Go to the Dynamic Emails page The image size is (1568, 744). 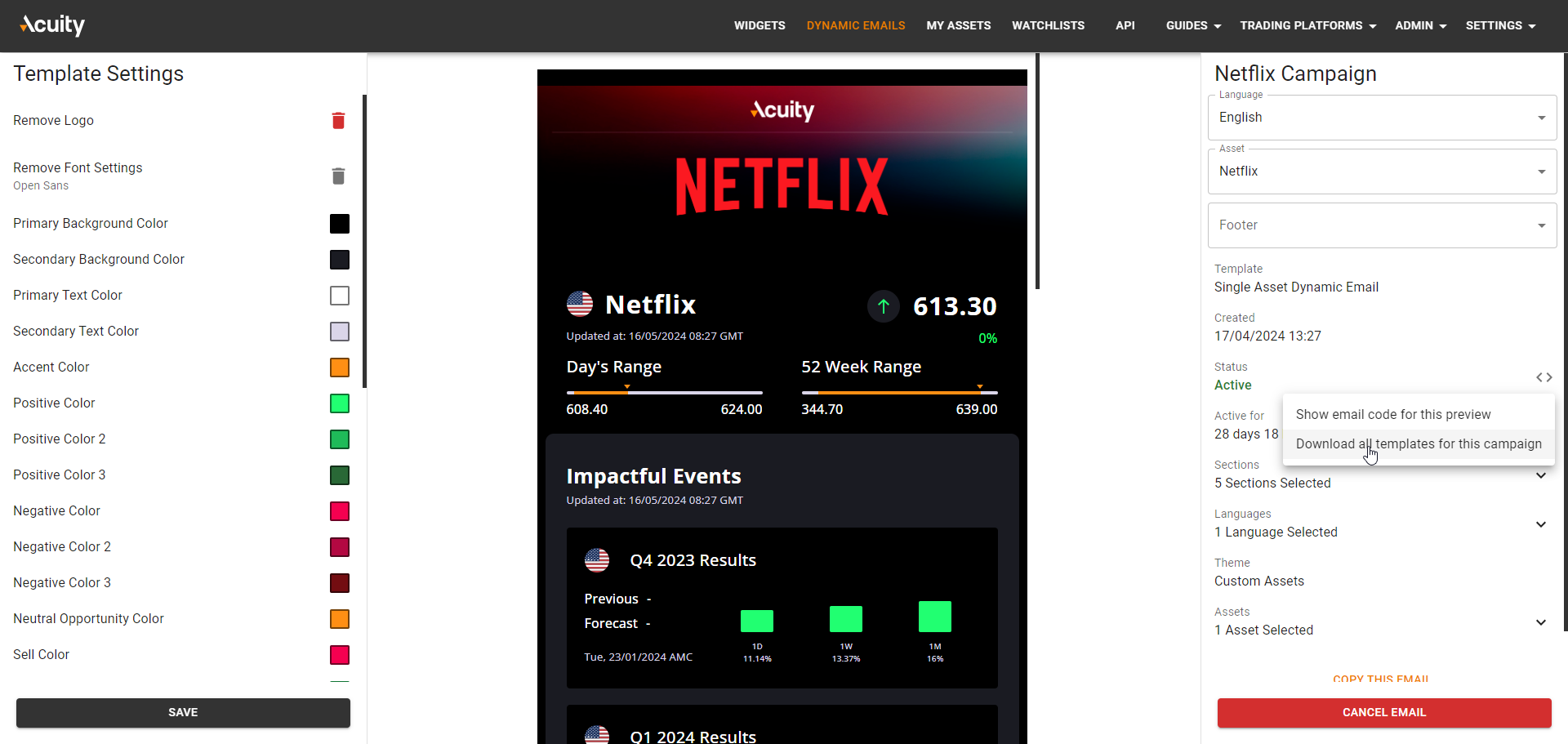click(x=856, y=26)
